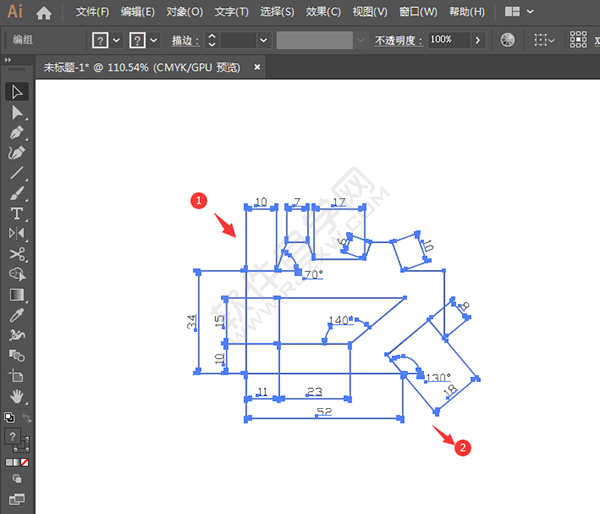Click the stroke color box
Image resolution: width=600 pixels, height=514 pixels.
coord(24,446)
